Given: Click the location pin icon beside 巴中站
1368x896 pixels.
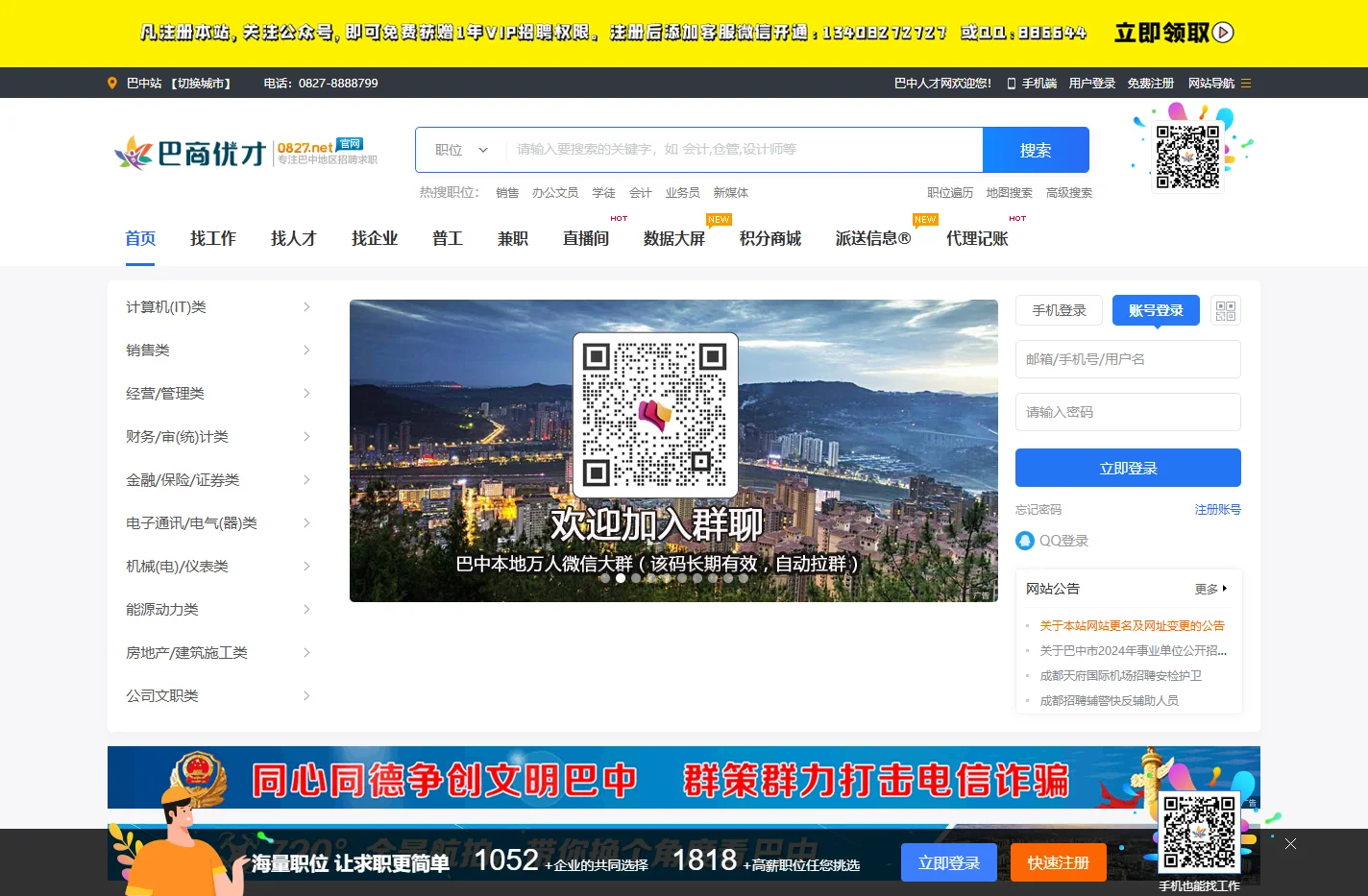Looking at the screenshot, I should [112, 84].
